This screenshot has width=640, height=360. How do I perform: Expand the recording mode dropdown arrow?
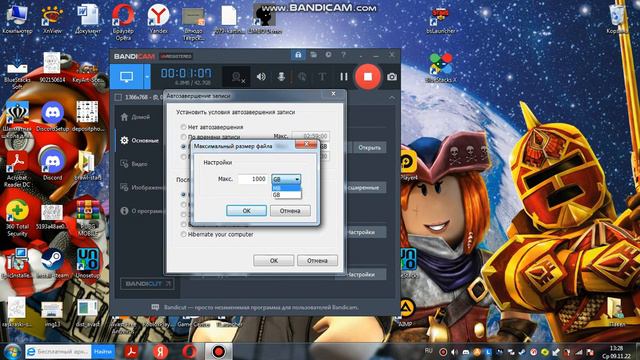pyautogui.click(x=147, y=76)
